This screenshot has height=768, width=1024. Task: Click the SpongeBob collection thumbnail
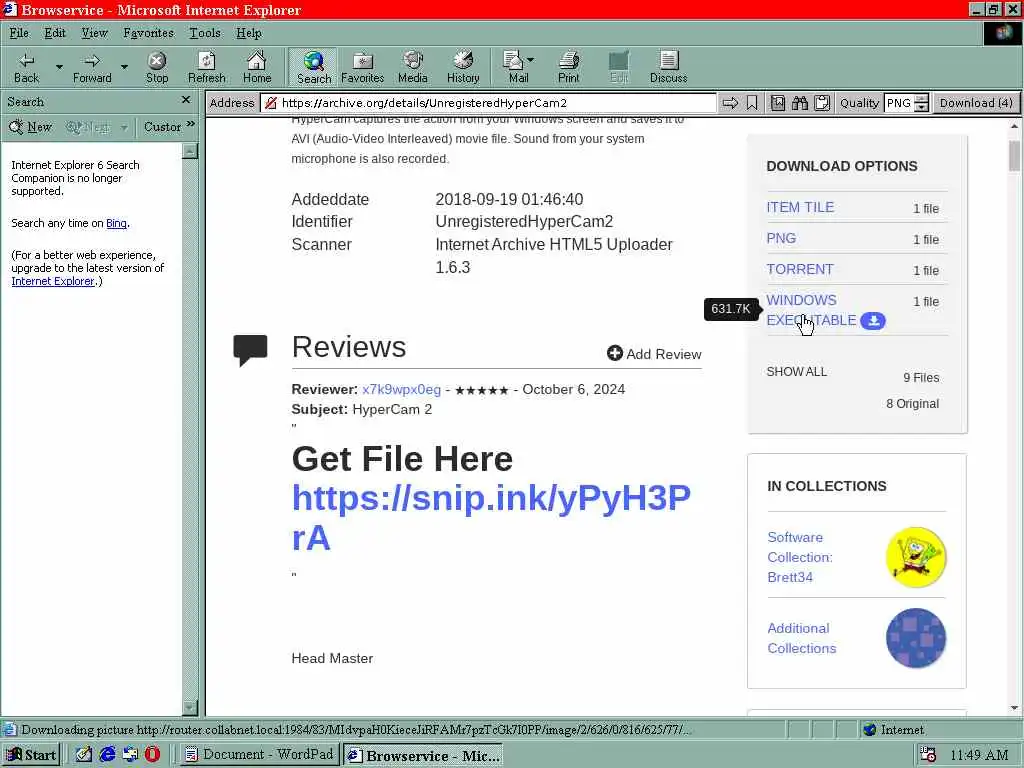click(x=916, y=557)
